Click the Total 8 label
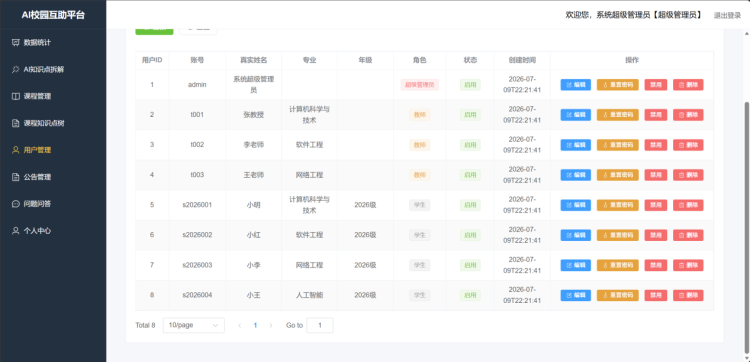The width and height of the screenshot is (750, 362). point(145,325)
